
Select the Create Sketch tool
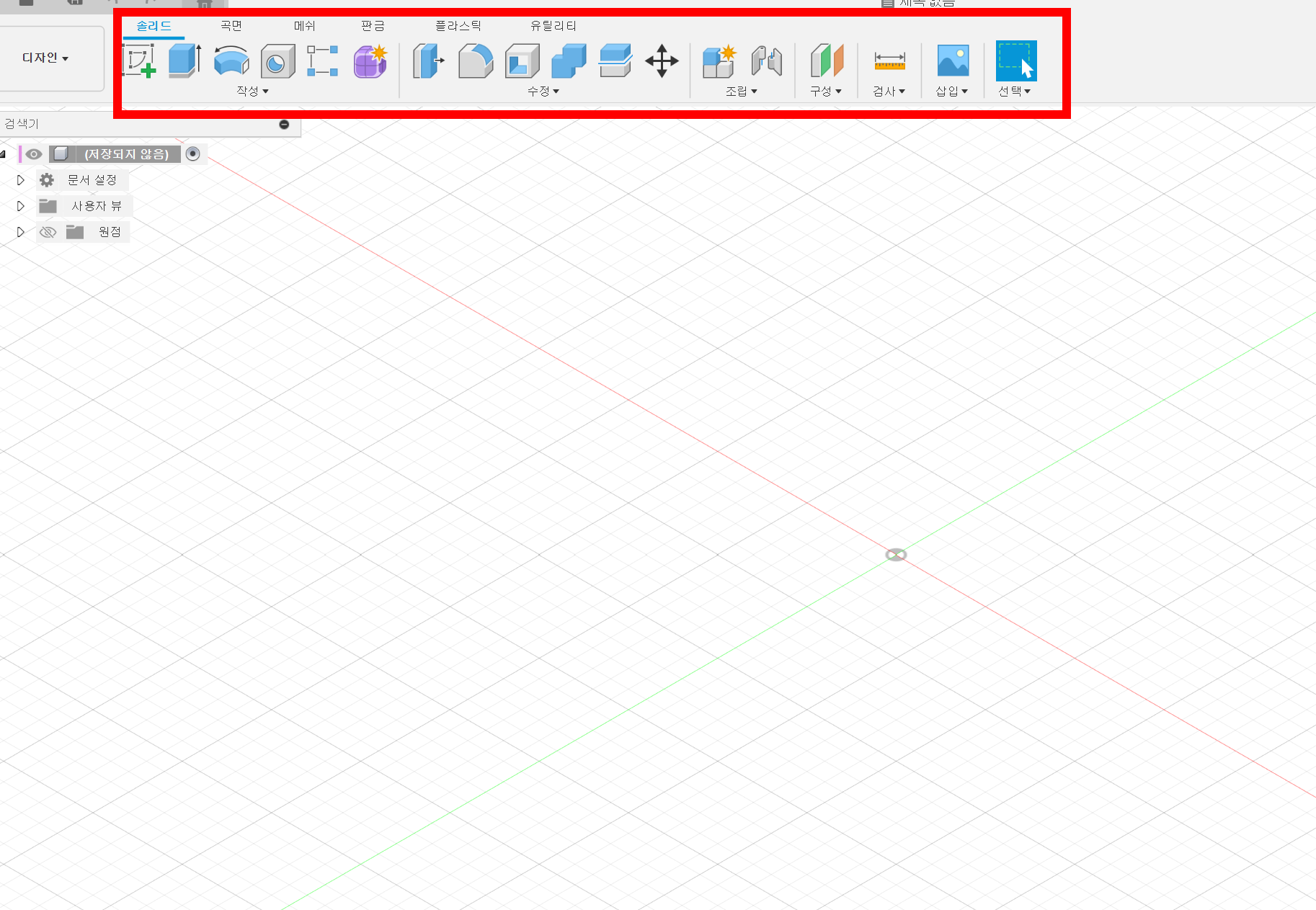(139, 61)
